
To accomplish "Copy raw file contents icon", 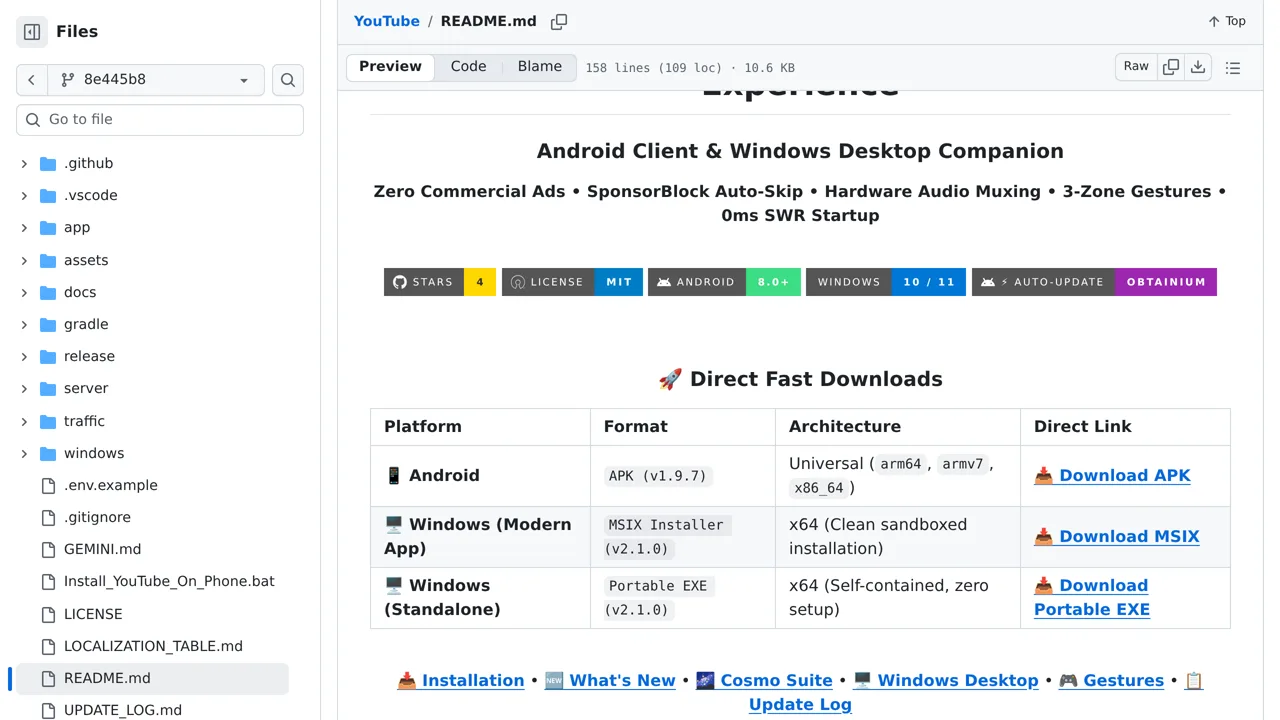I will 1170,67.
